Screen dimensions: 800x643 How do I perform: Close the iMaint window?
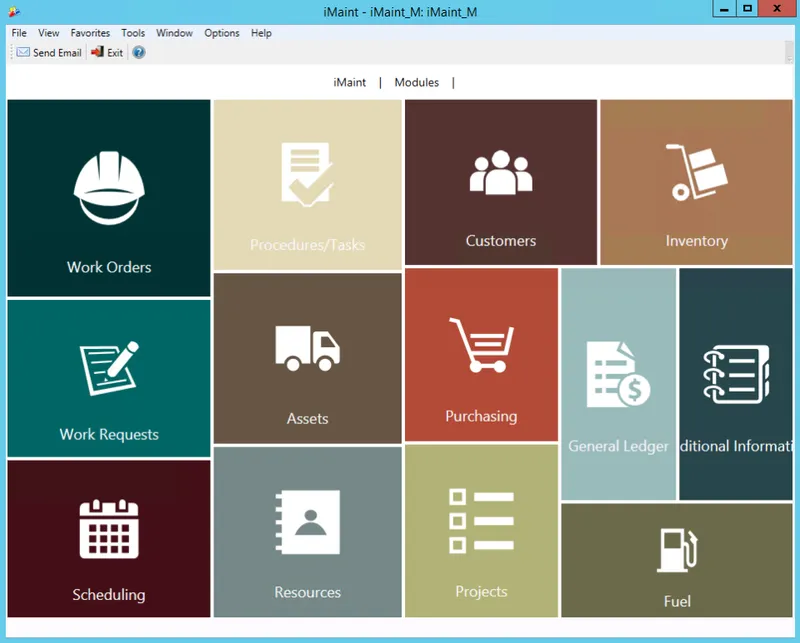(x=777, y=9)
